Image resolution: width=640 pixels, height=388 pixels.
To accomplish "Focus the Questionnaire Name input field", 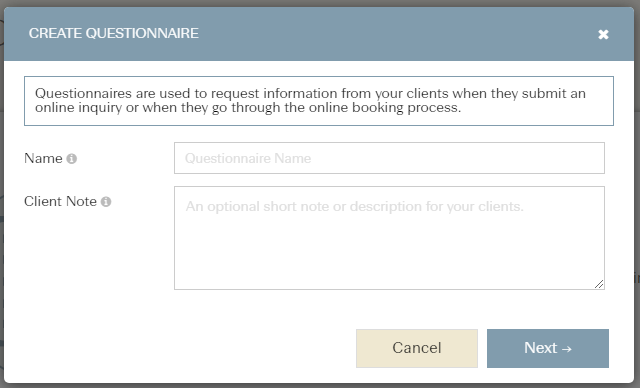I will click(389, 158).
